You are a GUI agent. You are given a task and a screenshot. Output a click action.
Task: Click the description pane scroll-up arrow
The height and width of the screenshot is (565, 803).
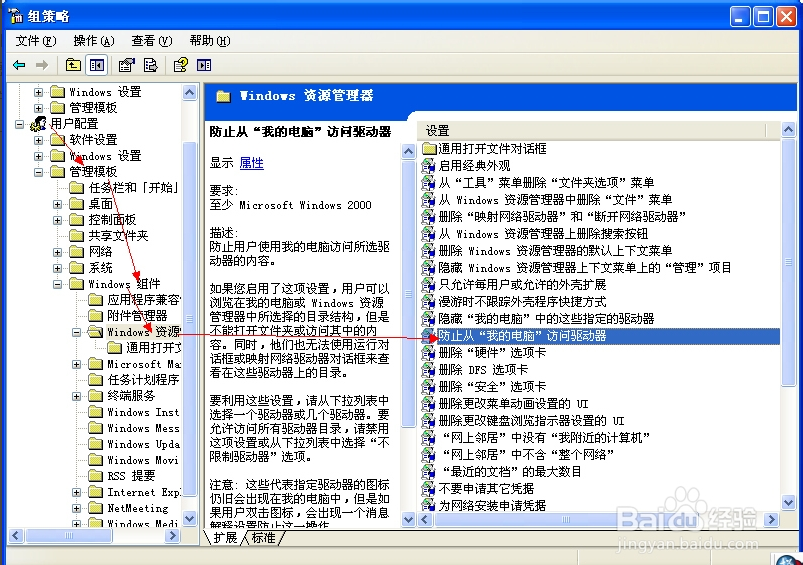[x=408, y=151]
